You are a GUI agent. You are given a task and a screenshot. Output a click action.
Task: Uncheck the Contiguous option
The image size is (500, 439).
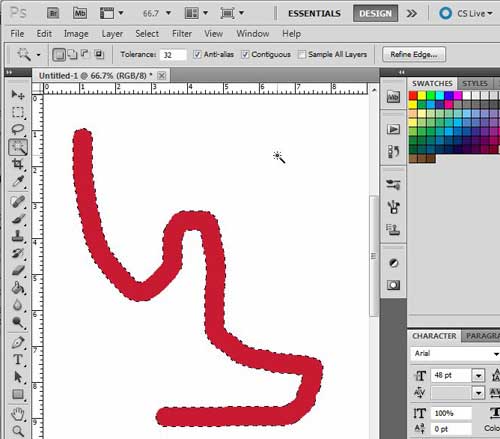point(245,54)
